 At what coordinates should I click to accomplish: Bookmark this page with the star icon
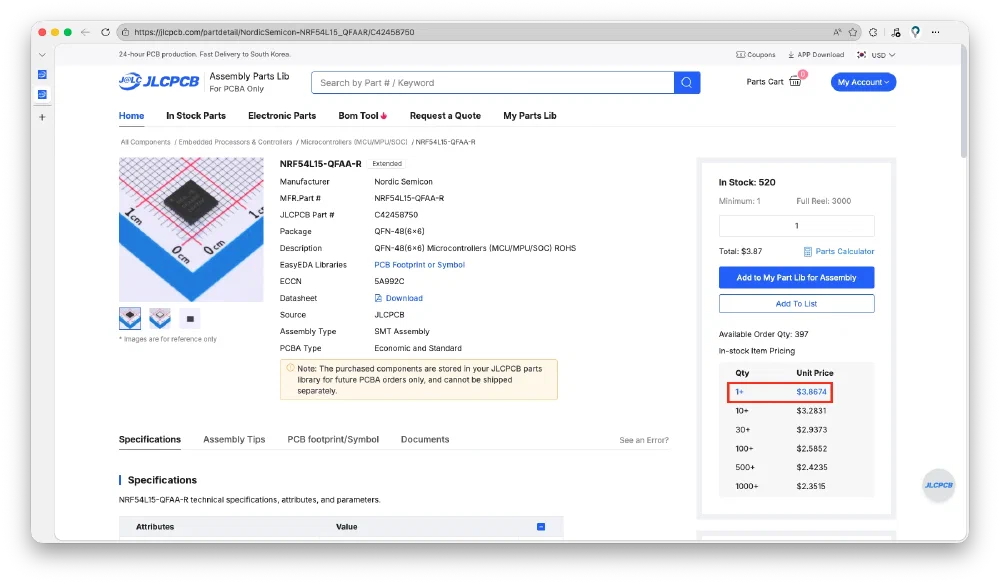coord(853,32)
